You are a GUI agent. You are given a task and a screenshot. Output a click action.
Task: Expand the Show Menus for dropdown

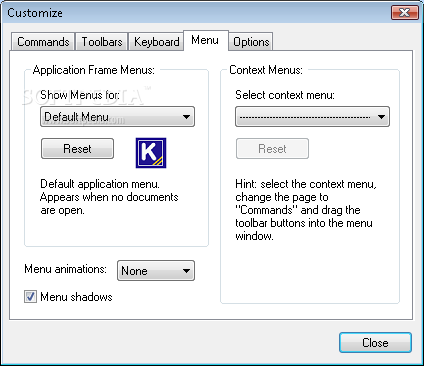pos(117,117)
